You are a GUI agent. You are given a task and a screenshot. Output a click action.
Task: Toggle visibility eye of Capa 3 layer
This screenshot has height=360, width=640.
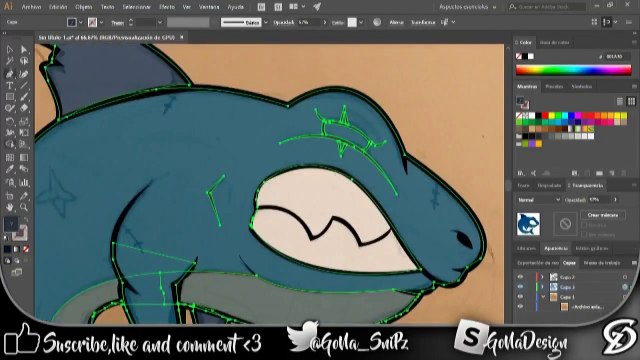[520, 287]
